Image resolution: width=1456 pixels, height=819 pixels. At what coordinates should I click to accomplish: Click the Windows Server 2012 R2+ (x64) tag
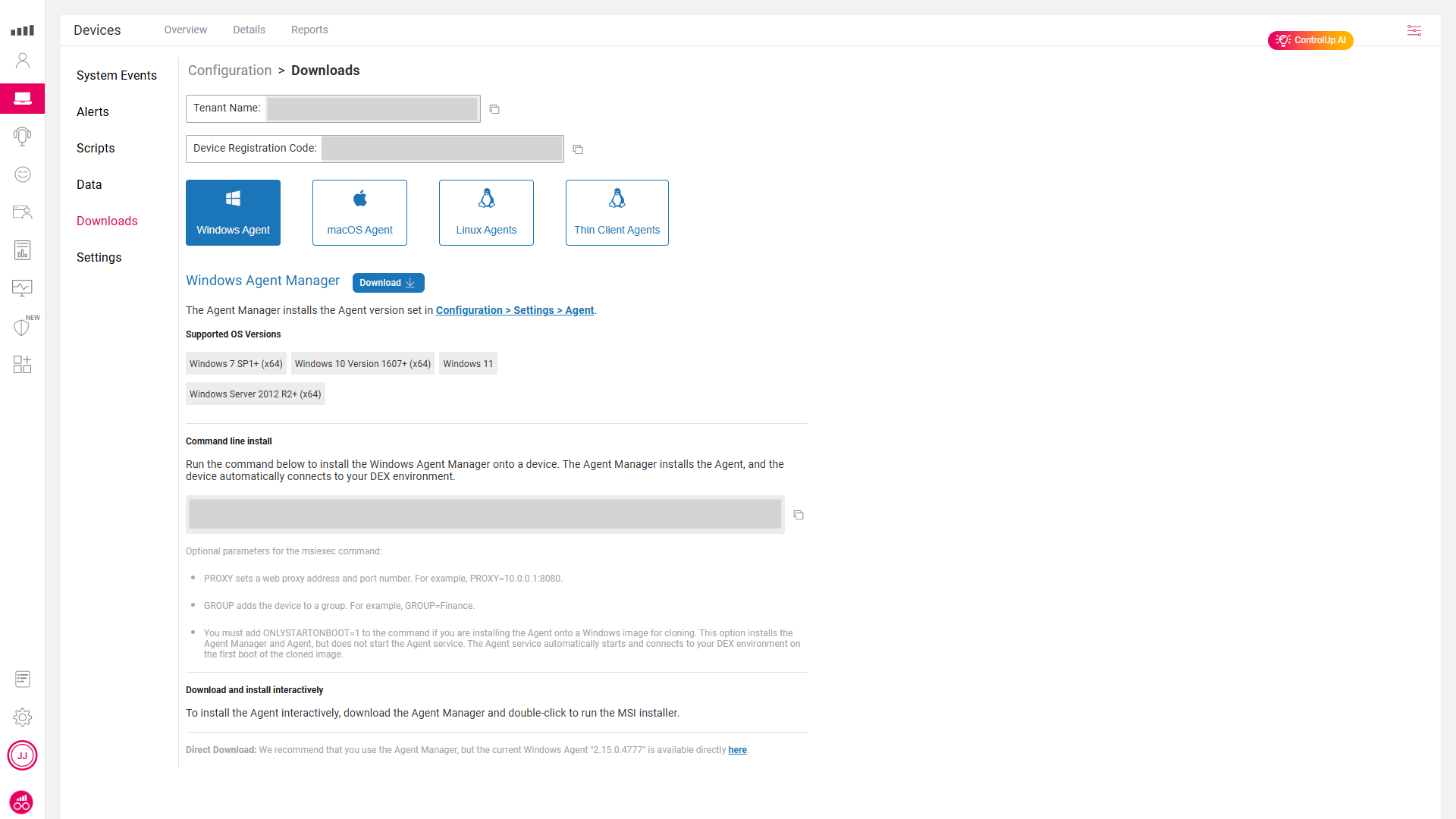[256, 394]
